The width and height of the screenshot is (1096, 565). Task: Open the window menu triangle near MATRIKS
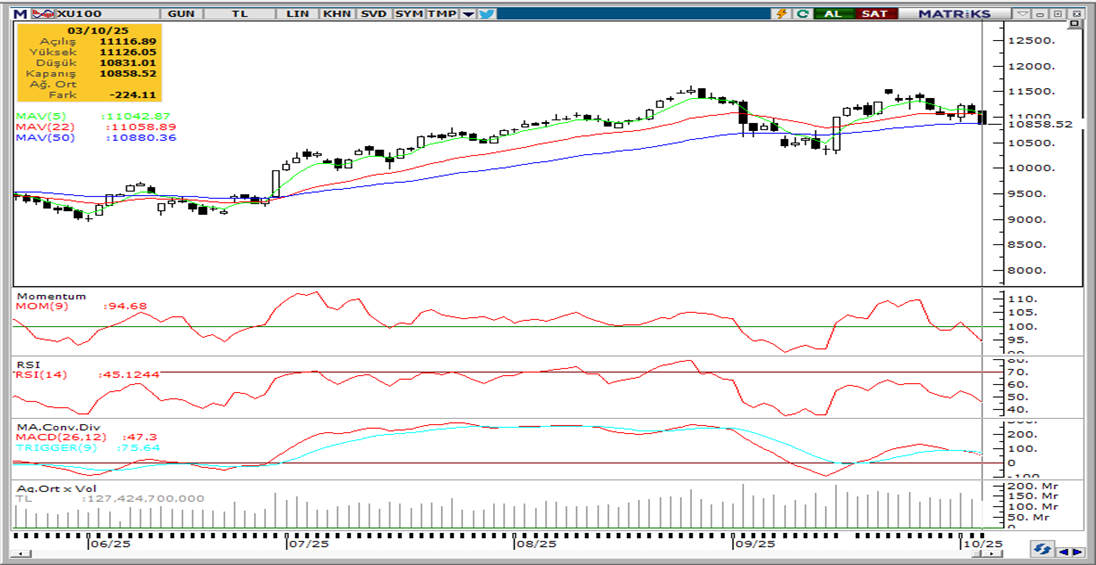(x=1022, y=14)
